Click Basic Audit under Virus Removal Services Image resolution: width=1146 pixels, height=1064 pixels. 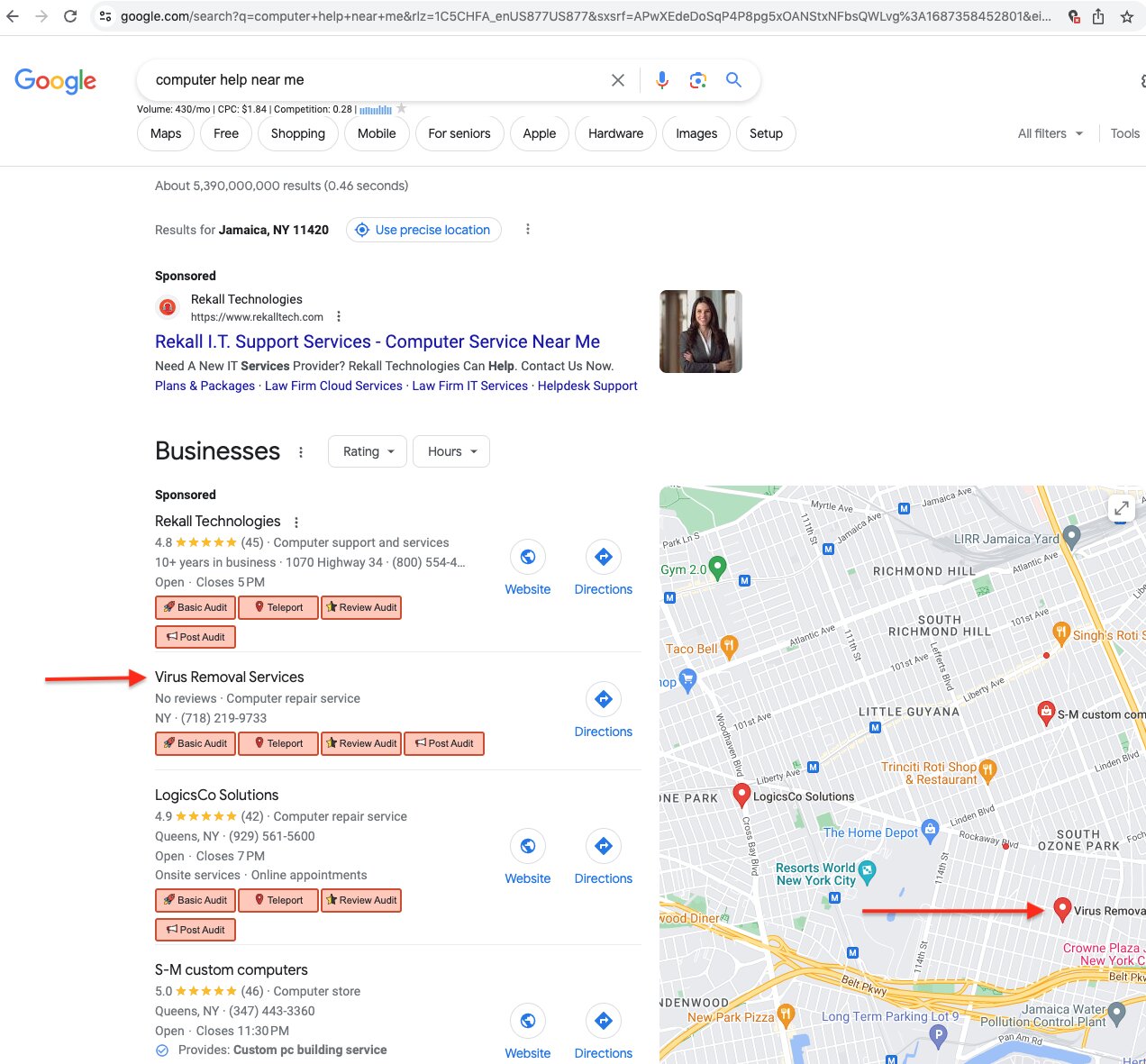[x=196, y=743]
